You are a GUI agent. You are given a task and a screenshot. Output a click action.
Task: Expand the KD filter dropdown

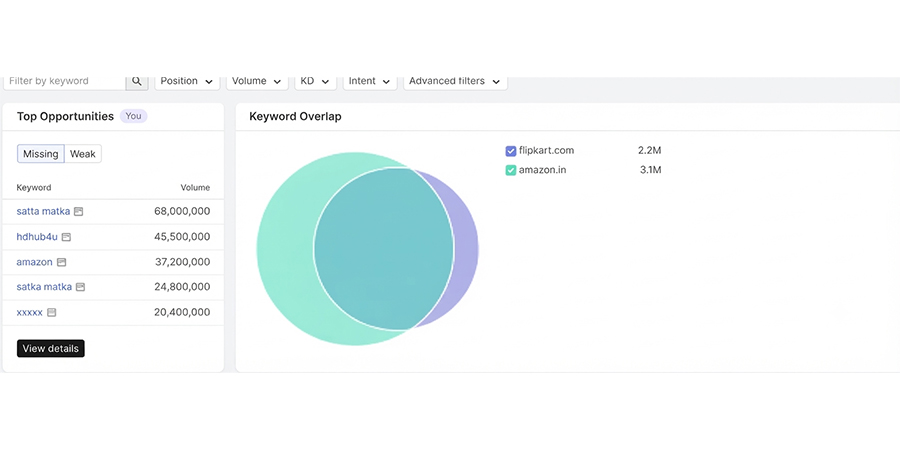pos(315,82)
